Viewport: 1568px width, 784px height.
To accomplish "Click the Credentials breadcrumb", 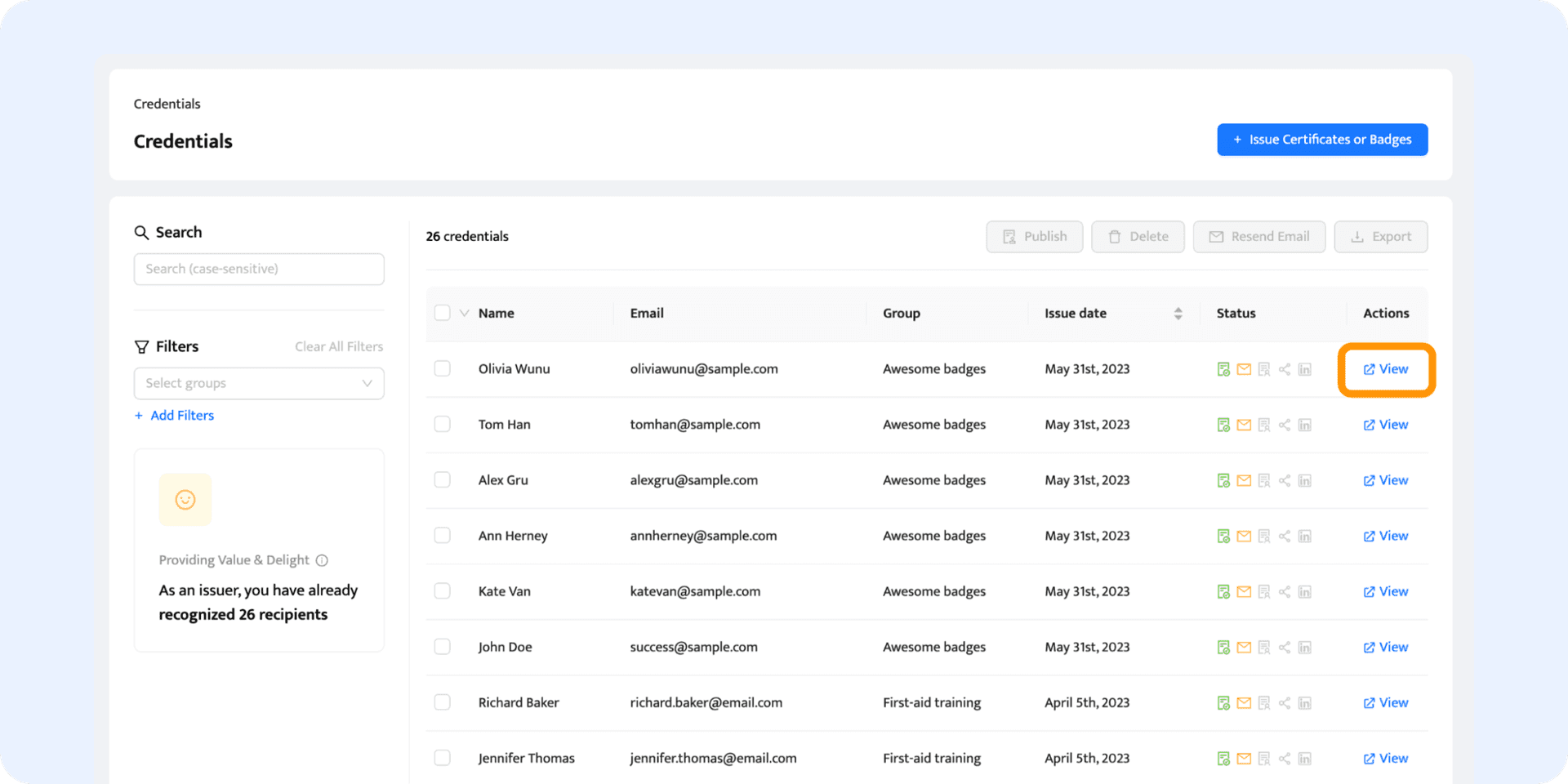I will 167,104.
